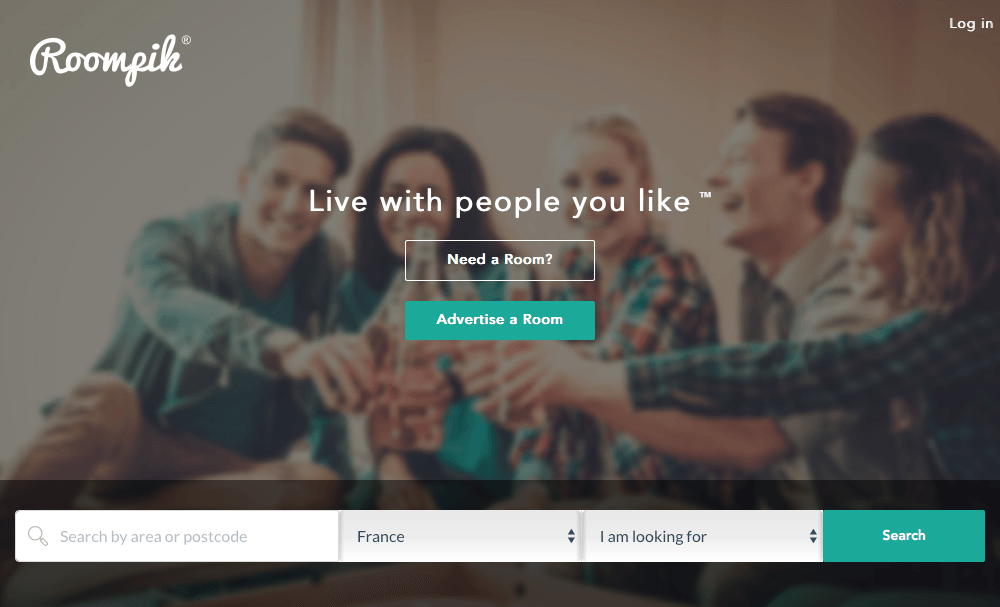The height and width of the screenshot is (607, 1000).
Task: Click the word 'France' in country selector
Action: pyautogui.click(x=381, y=537)
